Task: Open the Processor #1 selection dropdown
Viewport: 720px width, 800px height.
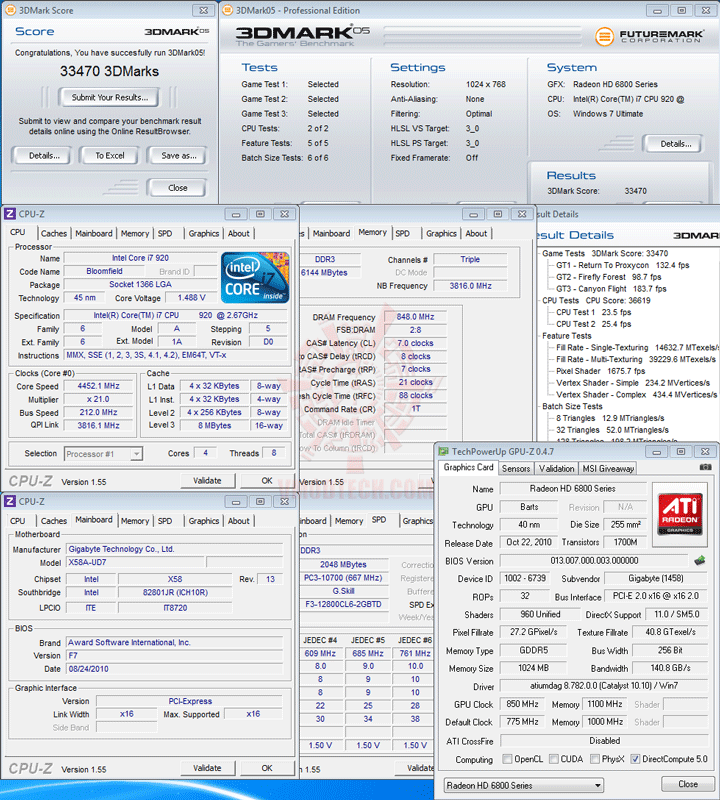Action: (104, 454)
